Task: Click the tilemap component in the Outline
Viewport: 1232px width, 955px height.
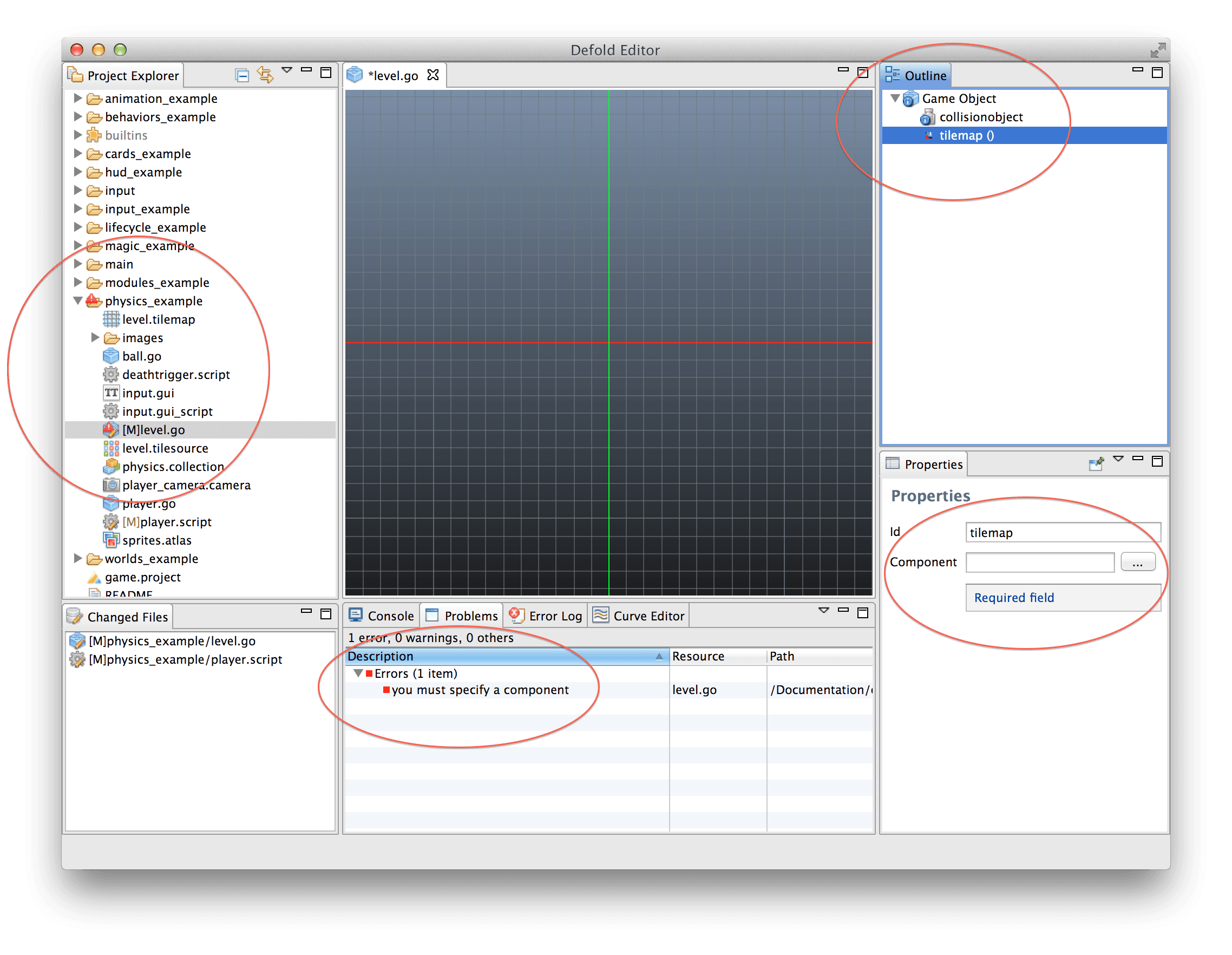Action: (966, 135)
